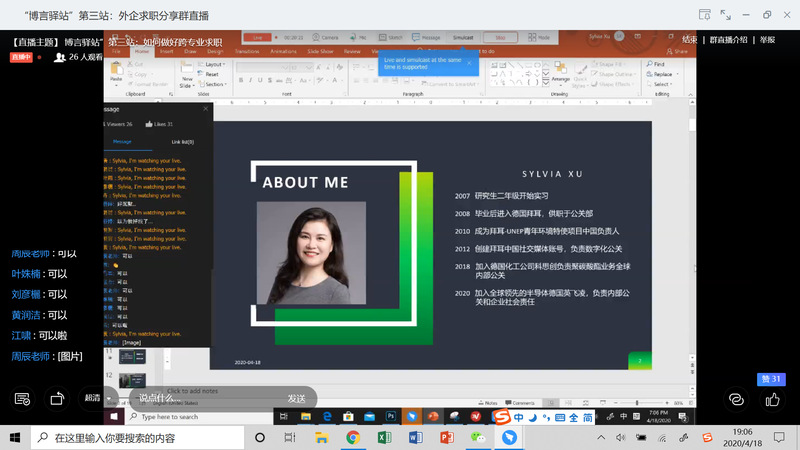800x450 pixels.
Task: Click the link-mic icon beside like button
Action: coord(736,399)
